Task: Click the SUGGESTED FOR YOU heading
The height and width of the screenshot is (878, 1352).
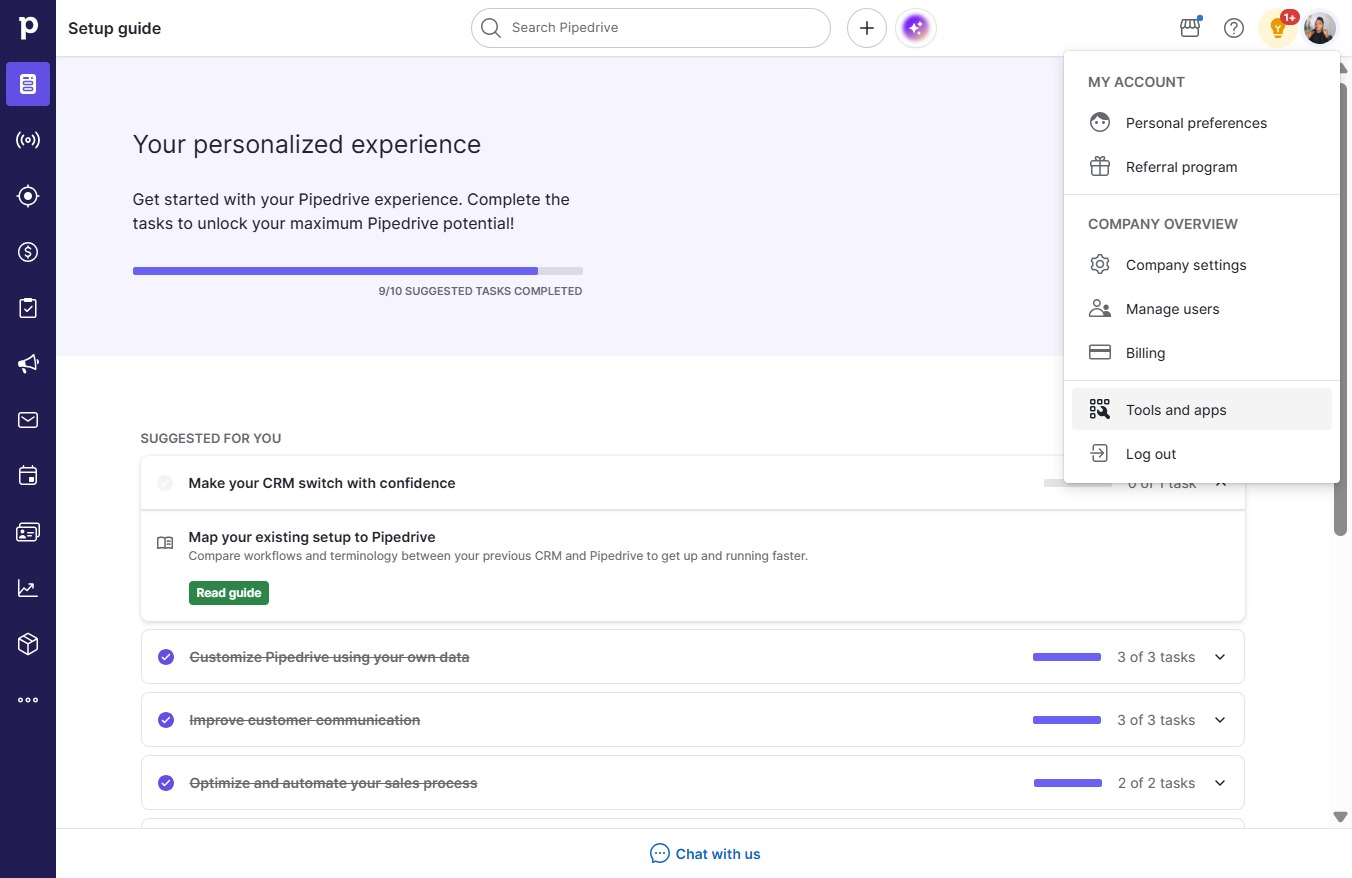Action: tap(211, 438)
